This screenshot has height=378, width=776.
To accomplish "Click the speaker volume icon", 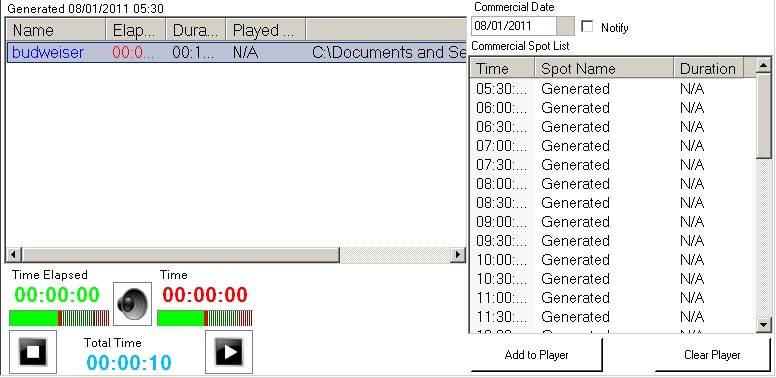I will [132, 304].
